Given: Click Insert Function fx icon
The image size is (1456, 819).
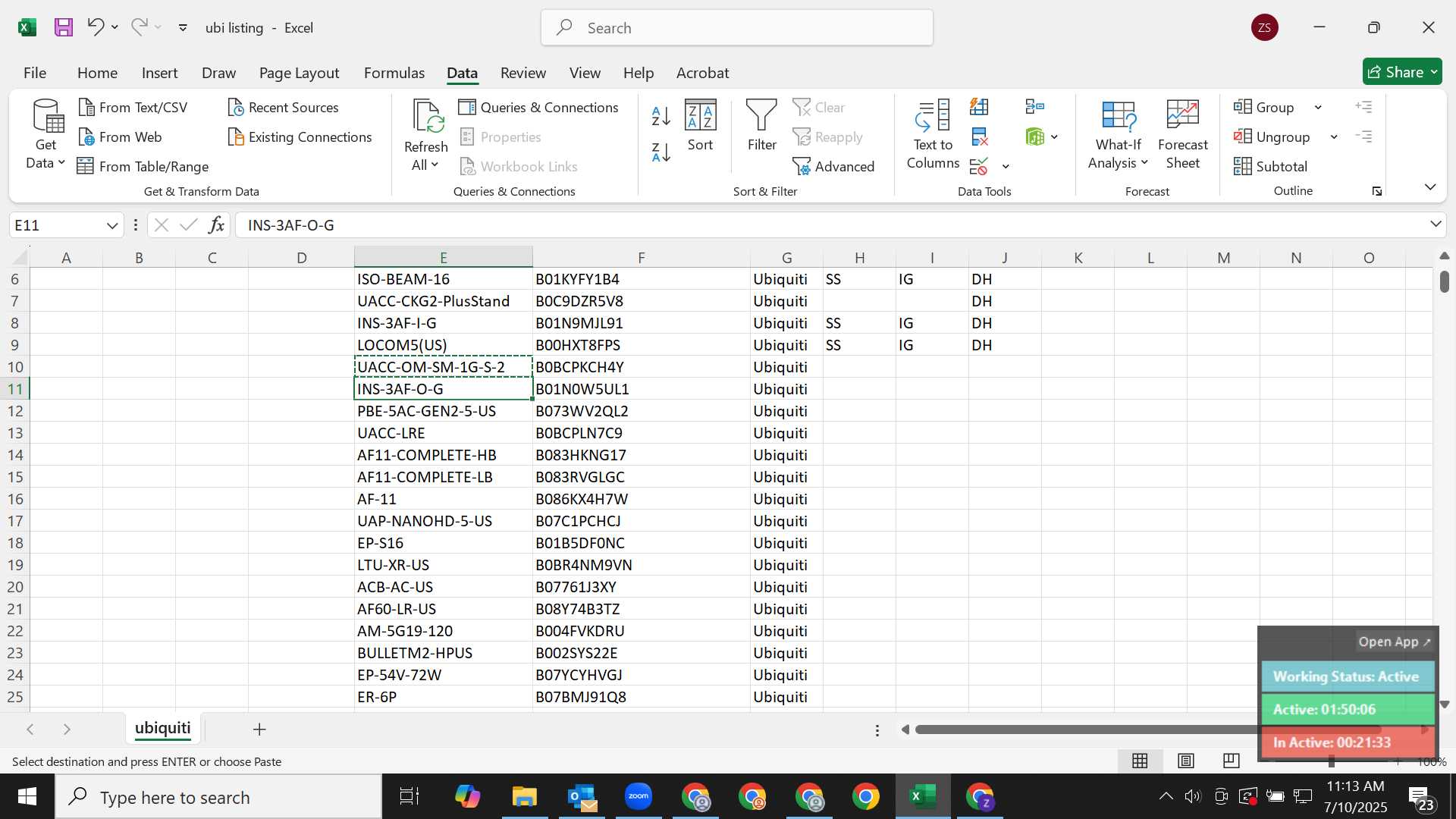Looking at the screenshot, I should 217,225.
